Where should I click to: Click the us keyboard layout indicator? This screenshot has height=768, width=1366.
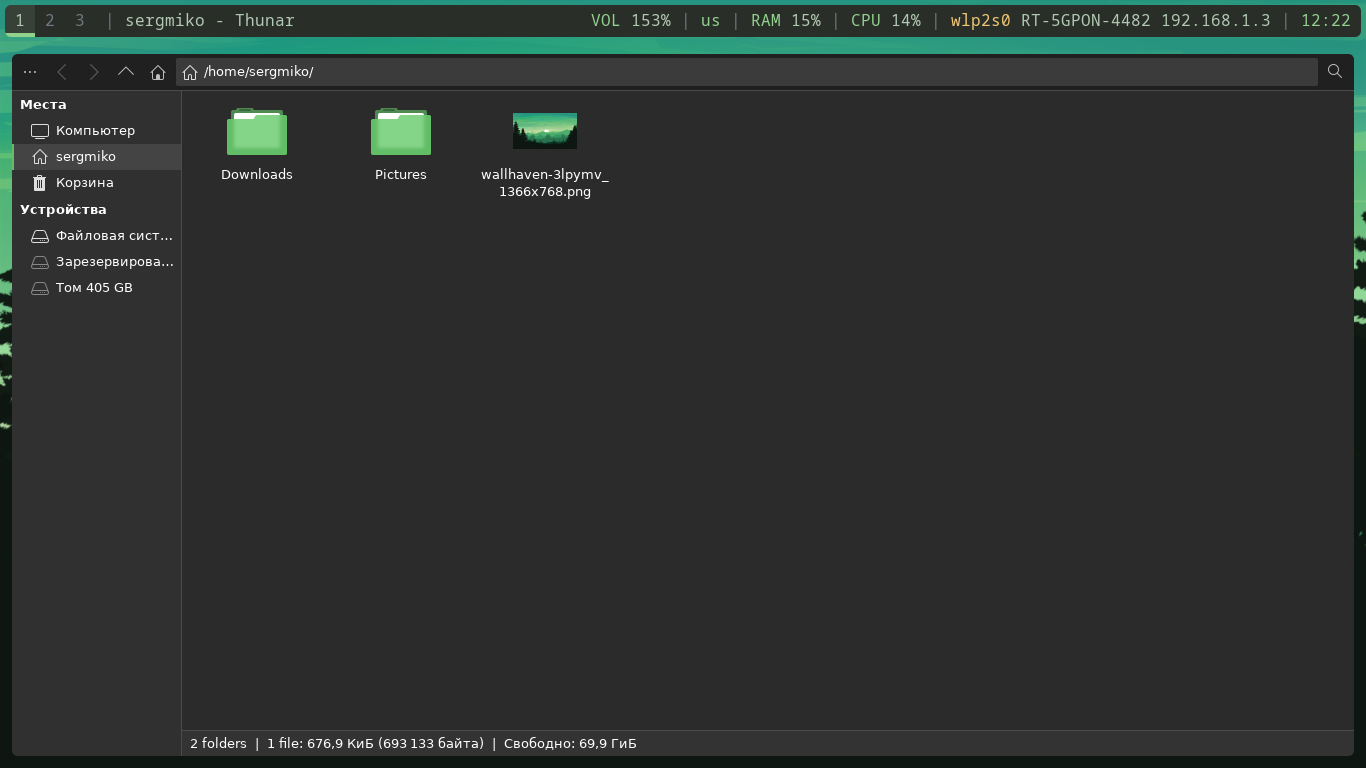(710, 20)
